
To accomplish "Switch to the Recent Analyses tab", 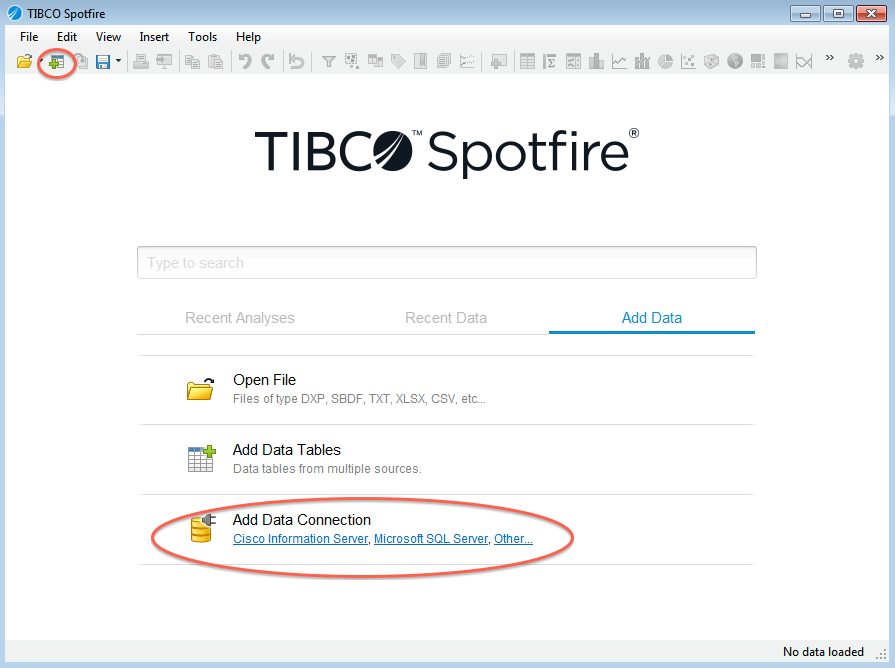I will tap(240, 318).
